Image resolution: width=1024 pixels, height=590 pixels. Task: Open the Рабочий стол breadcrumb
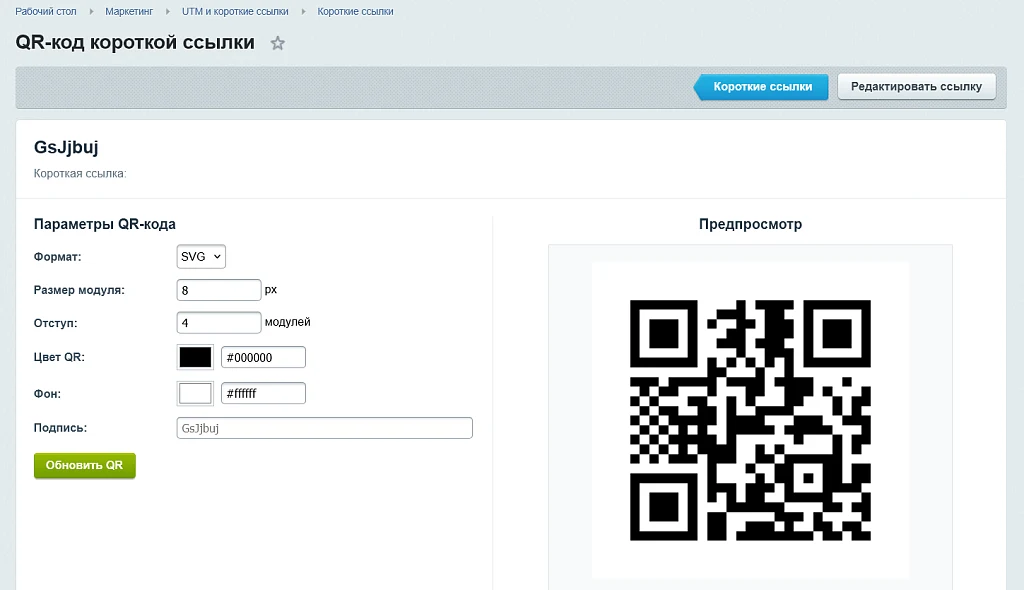tap(46, 11)
